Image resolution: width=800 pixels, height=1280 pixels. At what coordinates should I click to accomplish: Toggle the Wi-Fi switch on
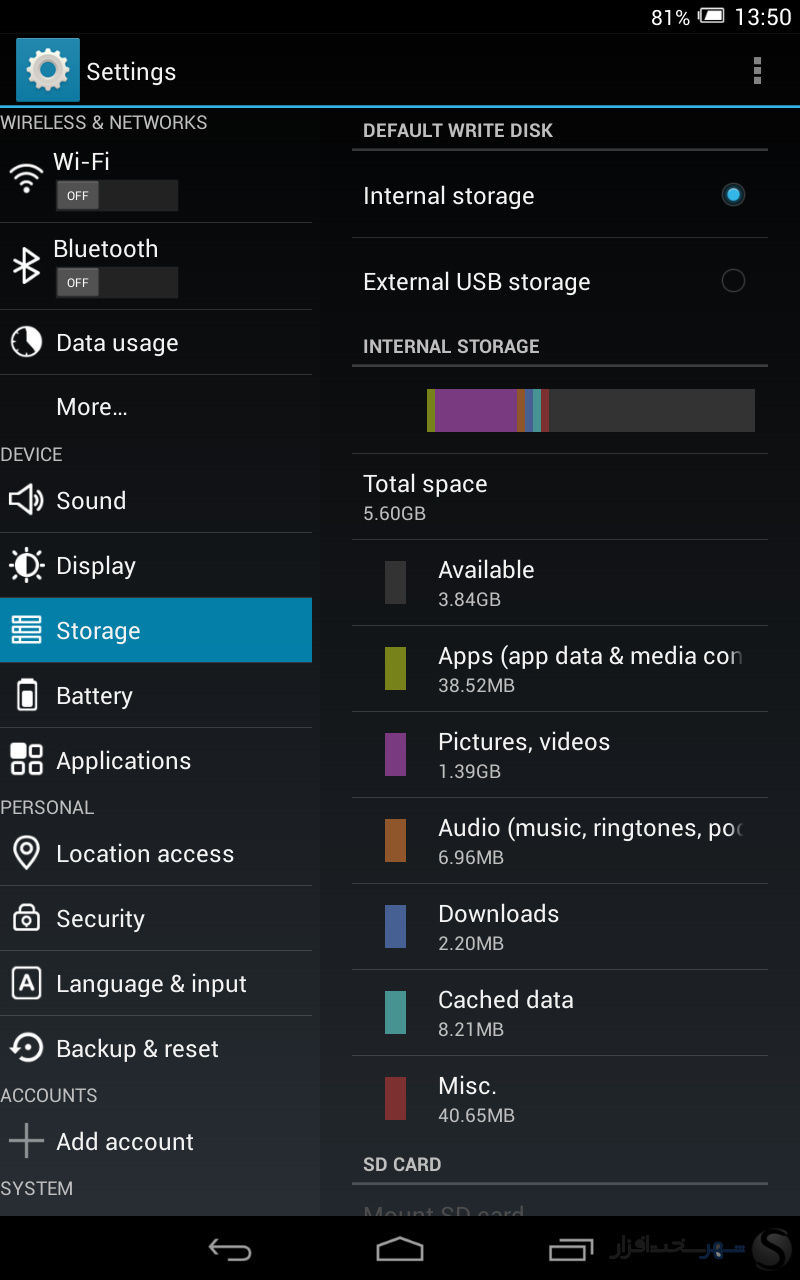[x=117, y=196]
